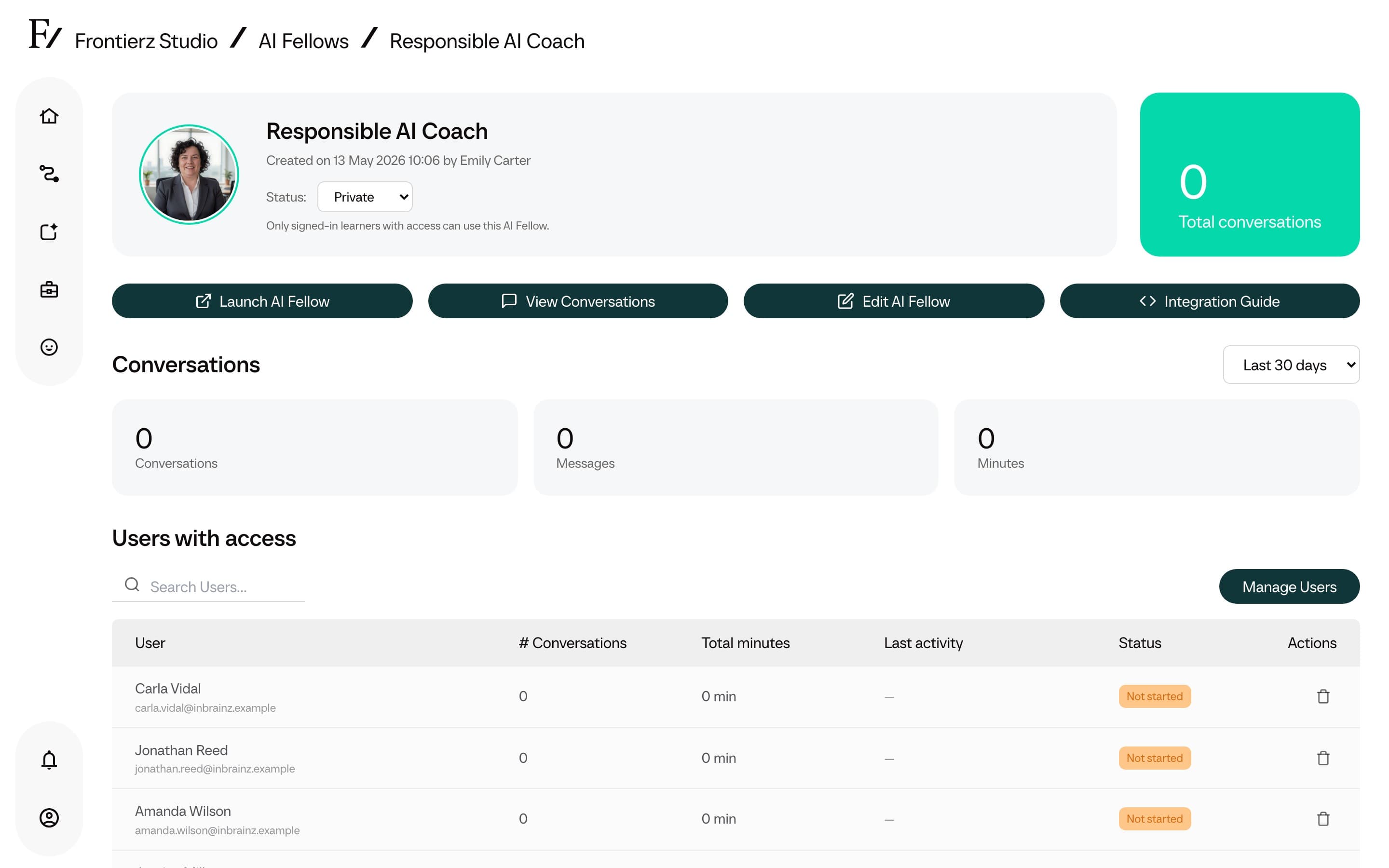Go to Frontierz Studio breadcrumb

click(x=146, y=41)
